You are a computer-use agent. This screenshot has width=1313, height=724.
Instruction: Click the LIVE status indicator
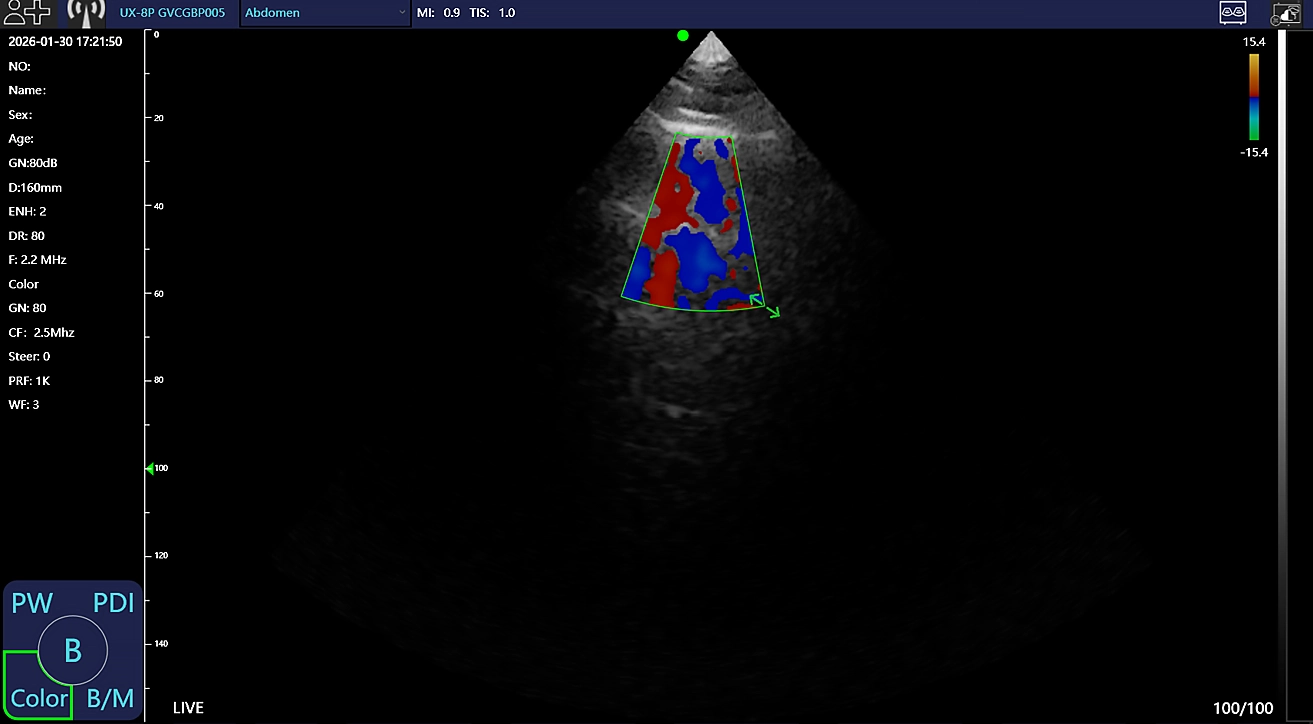(188, 708)
